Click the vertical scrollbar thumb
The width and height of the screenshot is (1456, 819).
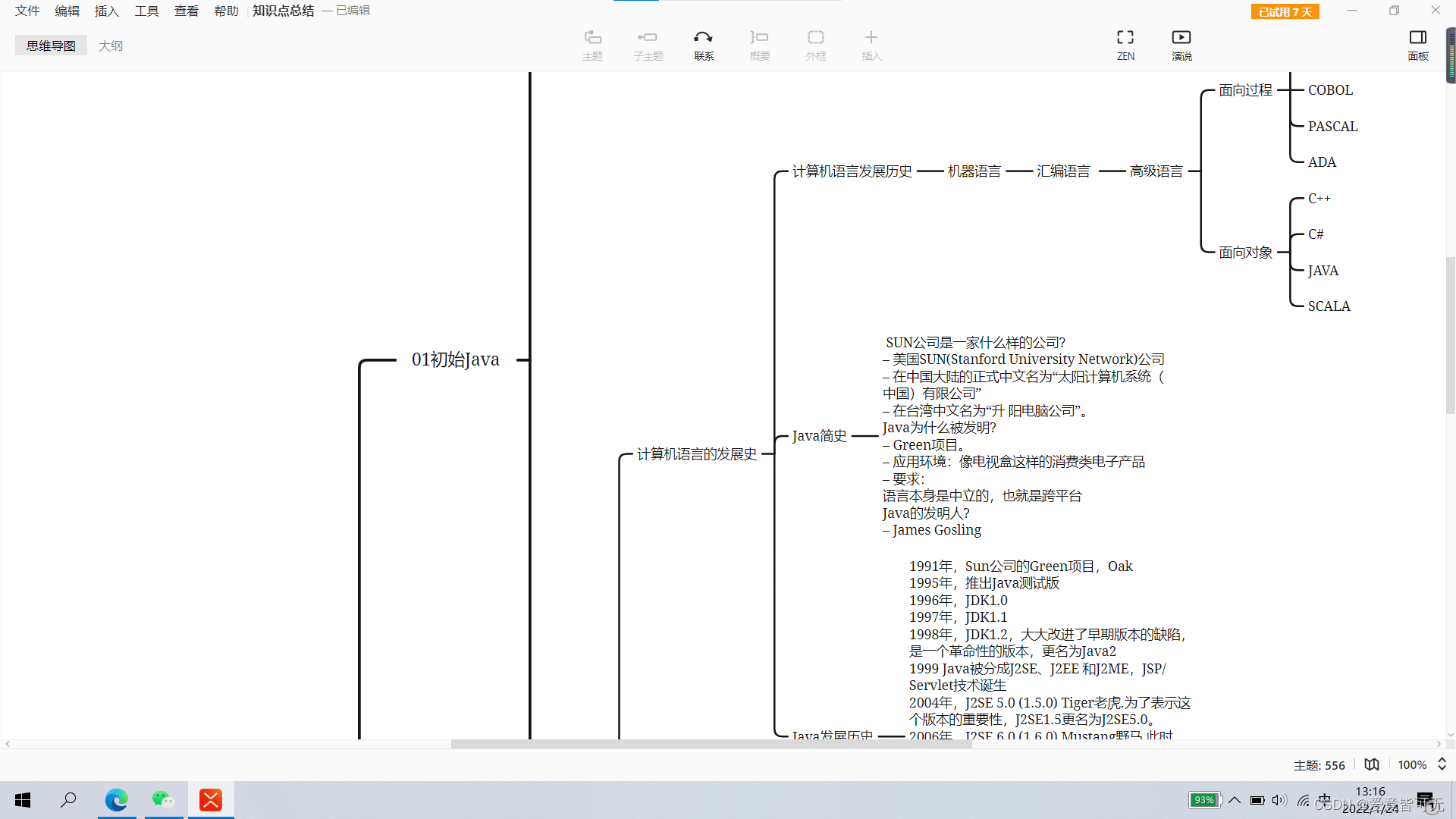point(1451,335)
